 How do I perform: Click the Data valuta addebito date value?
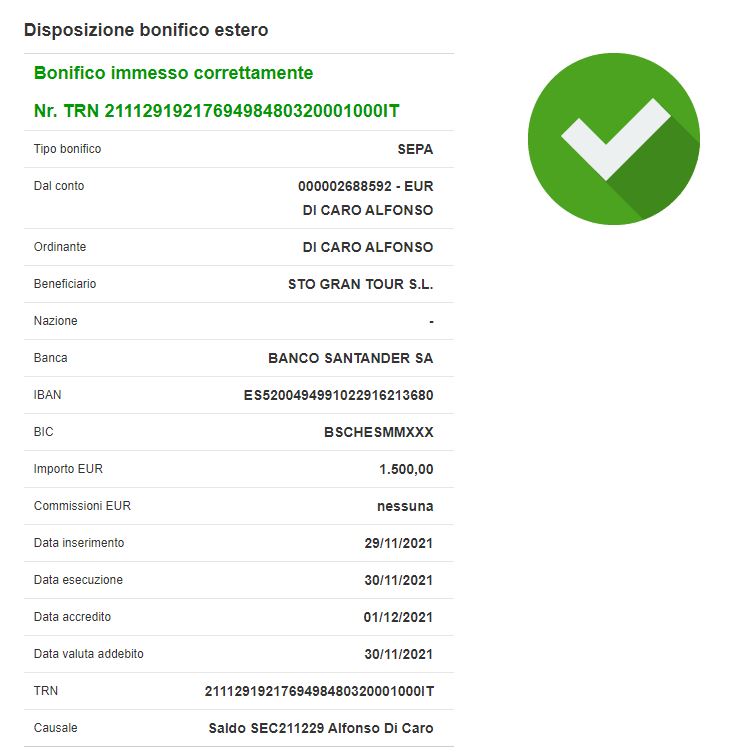coord(398,654)
